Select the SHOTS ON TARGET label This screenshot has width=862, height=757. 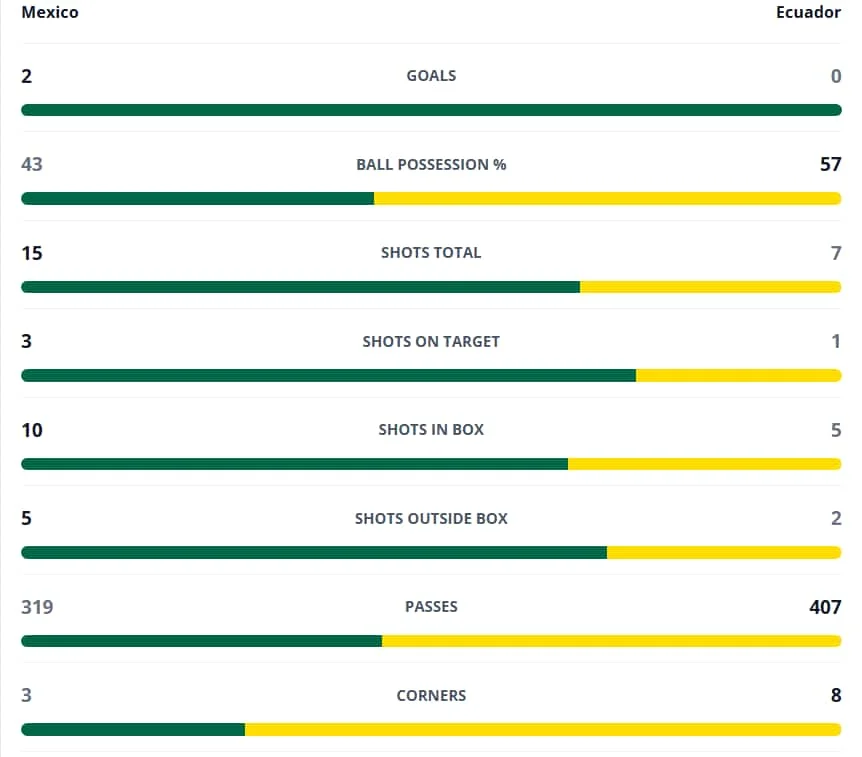pos(431,341)
